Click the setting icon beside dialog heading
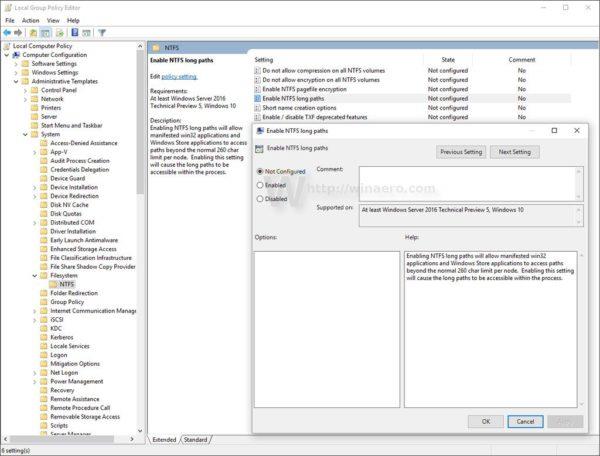This screenshot has height=456, width=600. tap(259, 149)
